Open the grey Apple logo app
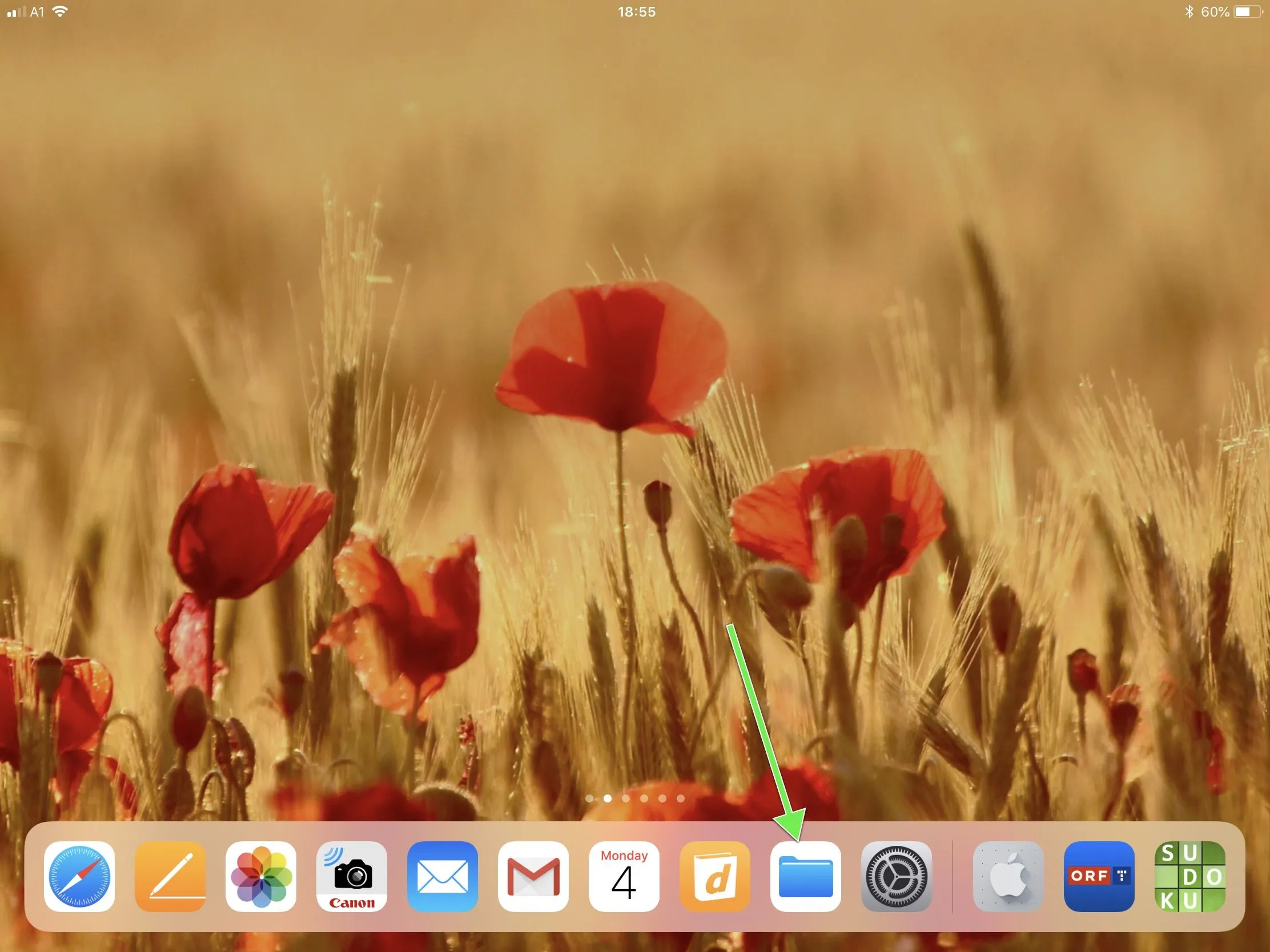1270x952 pixels. coord(1008,876)
